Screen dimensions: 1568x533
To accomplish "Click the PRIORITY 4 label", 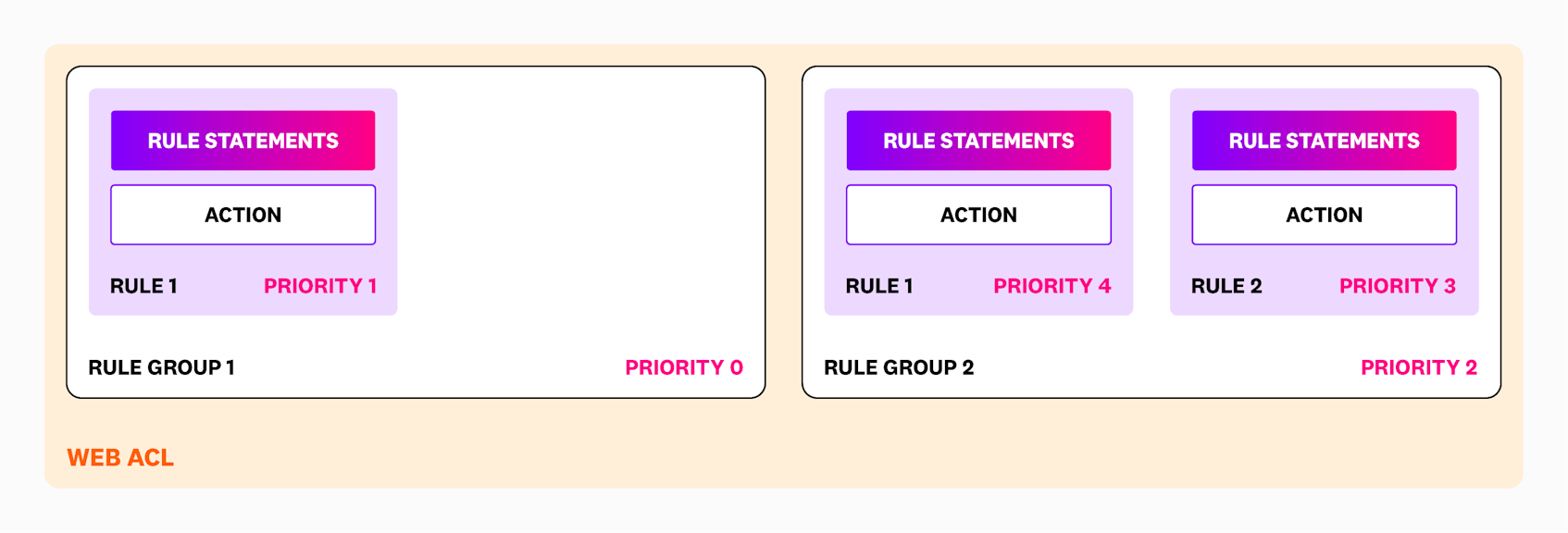I will pos(1052,286).
